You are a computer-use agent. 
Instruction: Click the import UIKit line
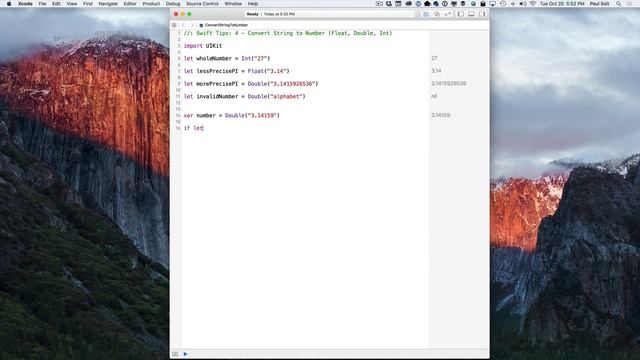[x=203, y=46]
